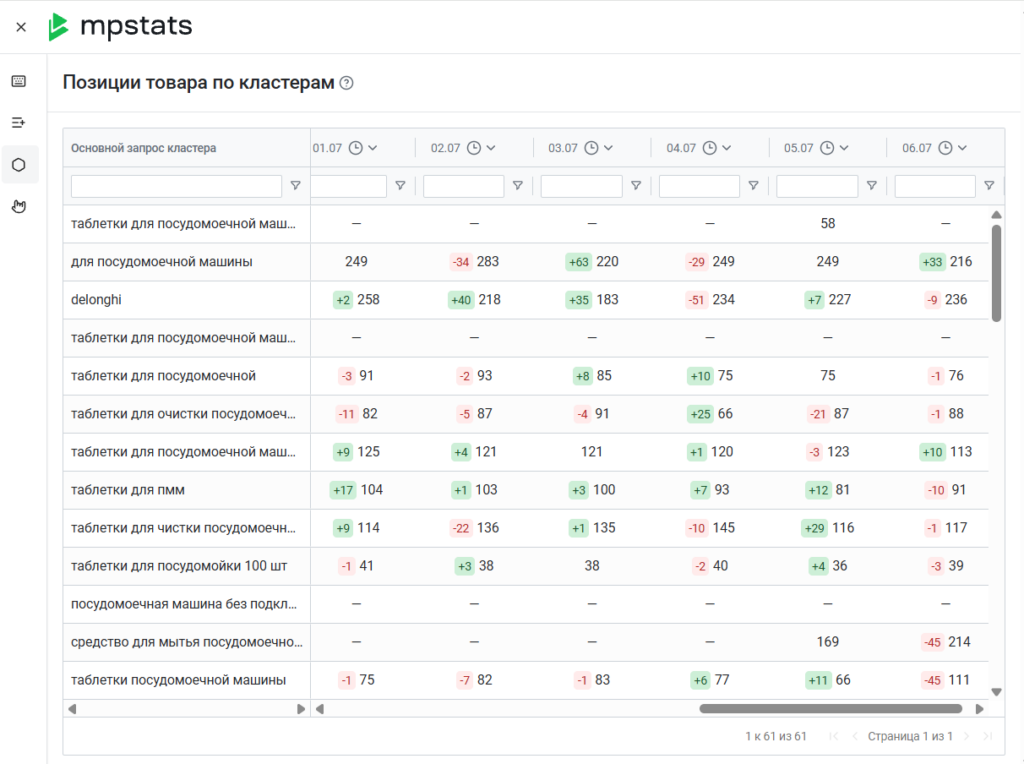
Task: Expand the 02.07 column dropdown chevron
Action: 491,148
